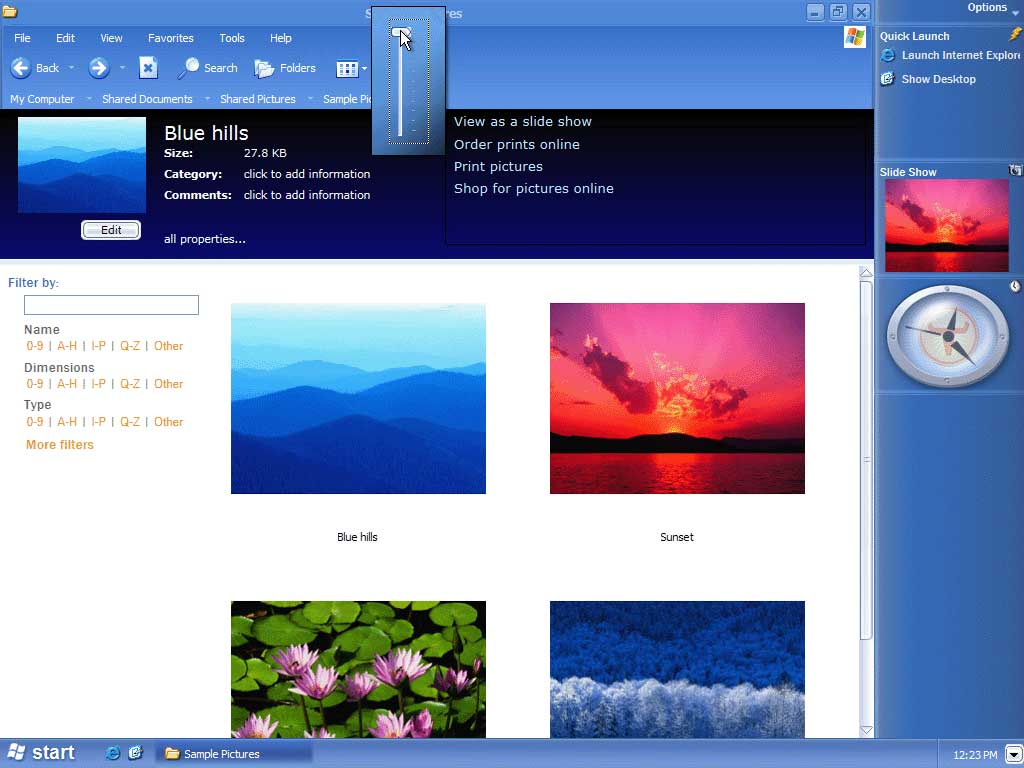This screenshot has height=768, width=1024.
Task: Open the Folders pane from the toolbar
Action: [285, 68]
